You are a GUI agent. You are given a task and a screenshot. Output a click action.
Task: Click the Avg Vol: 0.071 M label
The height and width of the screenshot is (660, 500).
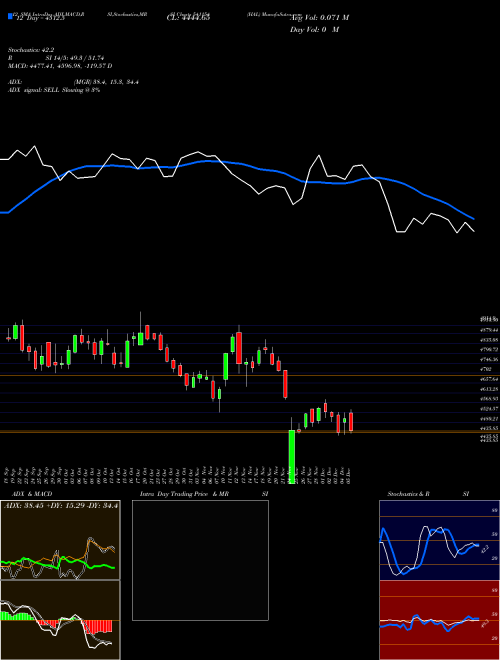(x=319, y=17)
